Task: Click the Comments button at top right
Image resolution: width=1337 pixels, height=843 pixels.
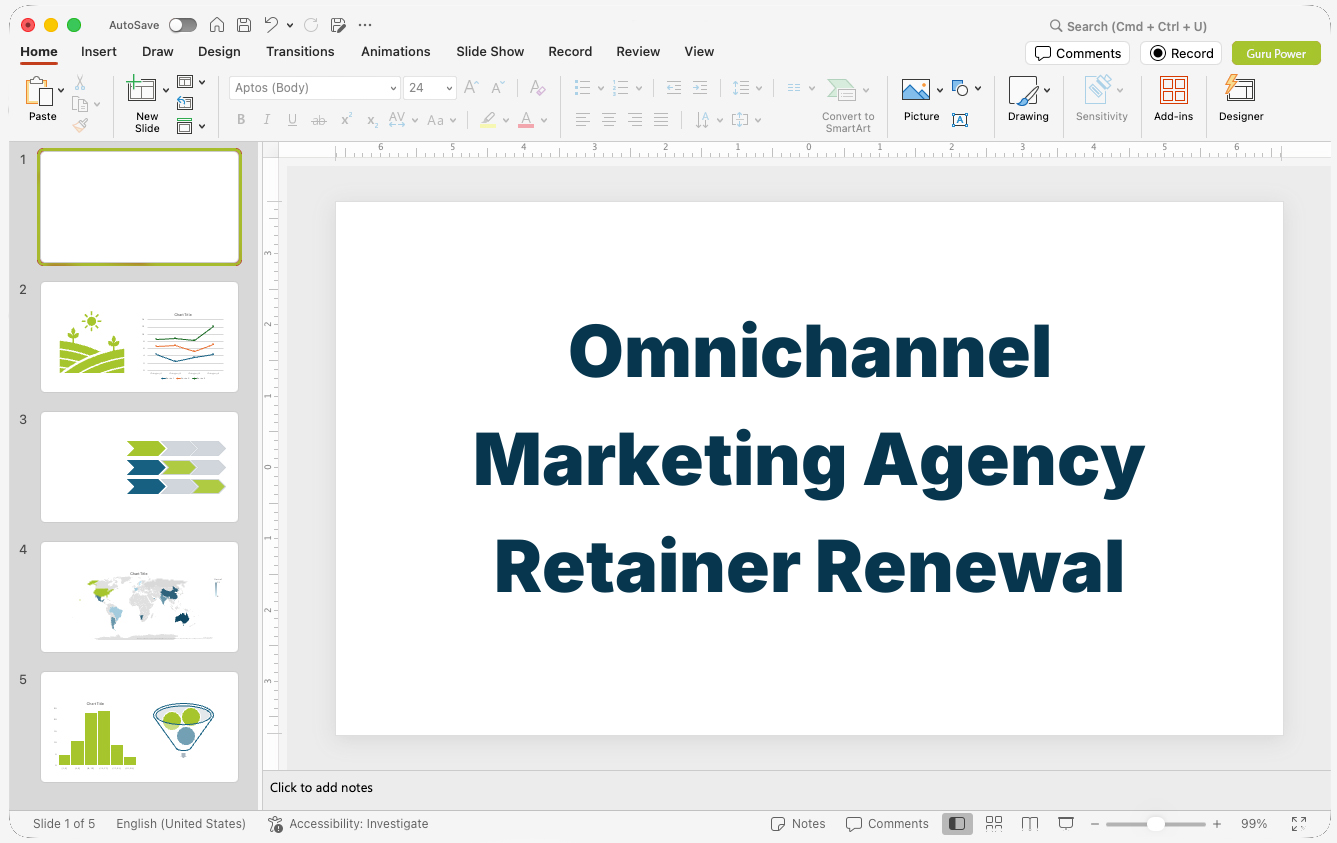Action: (x=1078, y=53)
